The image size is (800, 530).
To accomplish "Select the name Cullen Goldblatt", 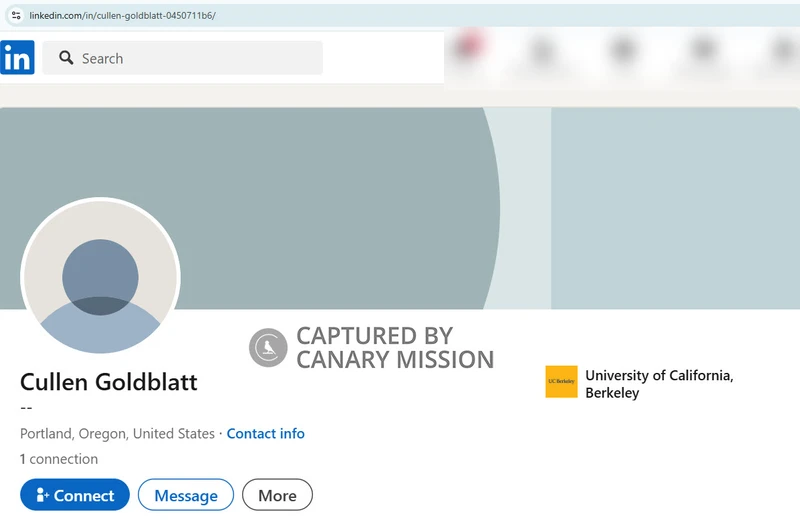I will 109,382.
